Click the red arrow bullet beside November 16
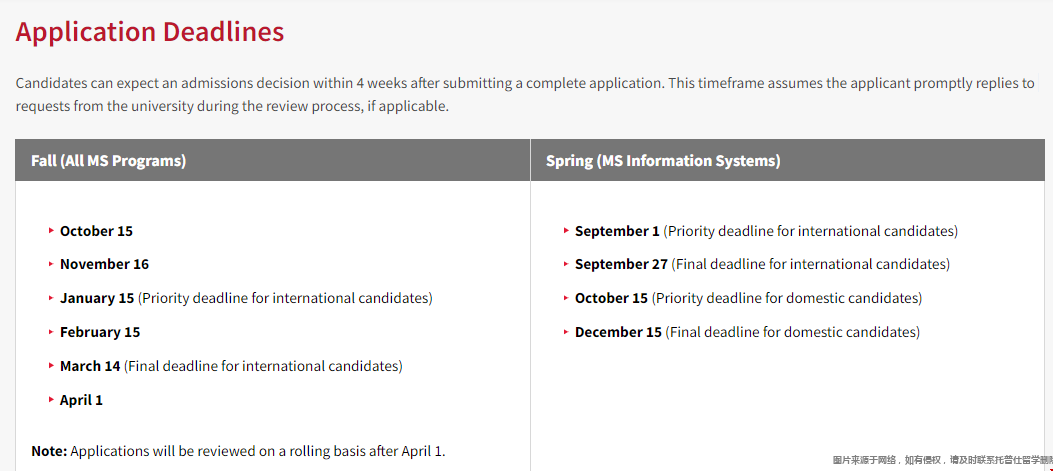Image resolution: width=1053 pixels, height=471 pixels. [x=51, y=264]
